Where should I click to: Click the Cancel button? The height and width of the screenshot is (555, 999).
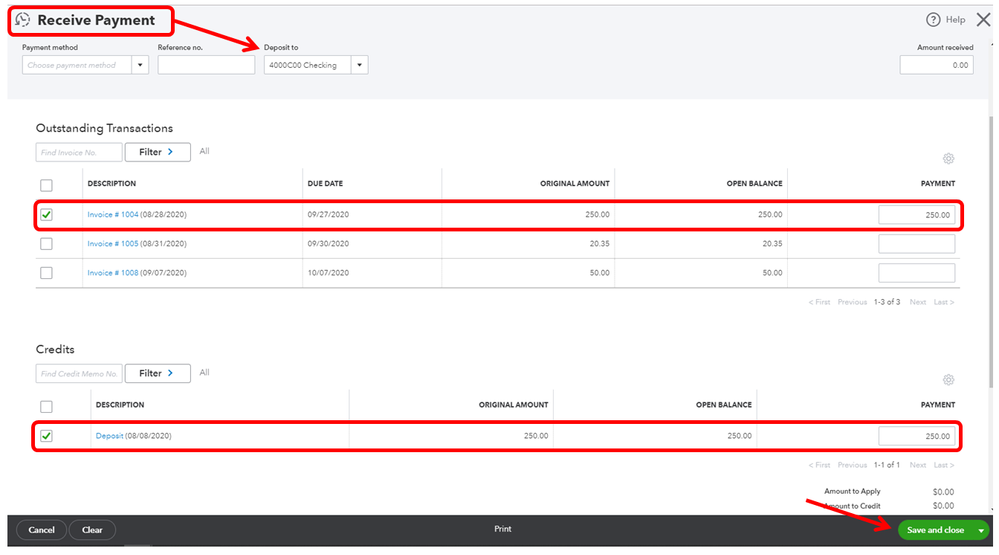tap(41, 530)
